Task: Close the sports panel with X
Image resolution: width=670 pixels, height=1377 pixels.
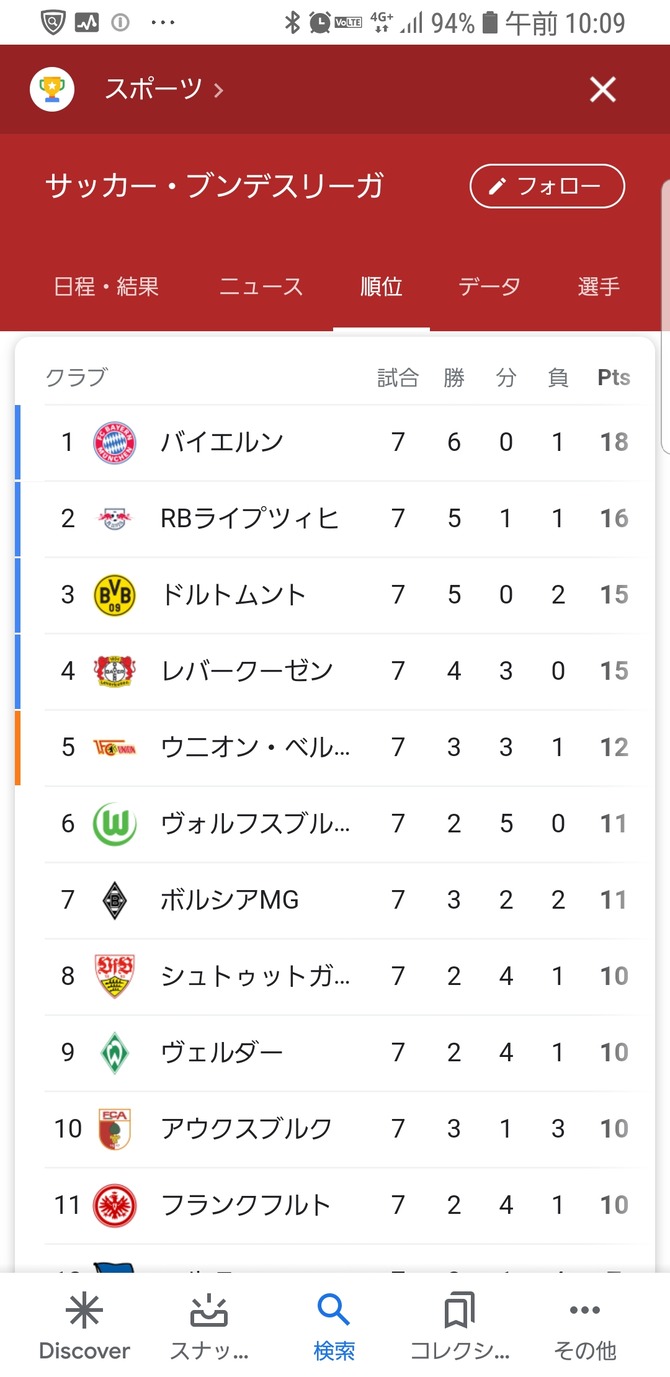Action: [x=602, y=90]
